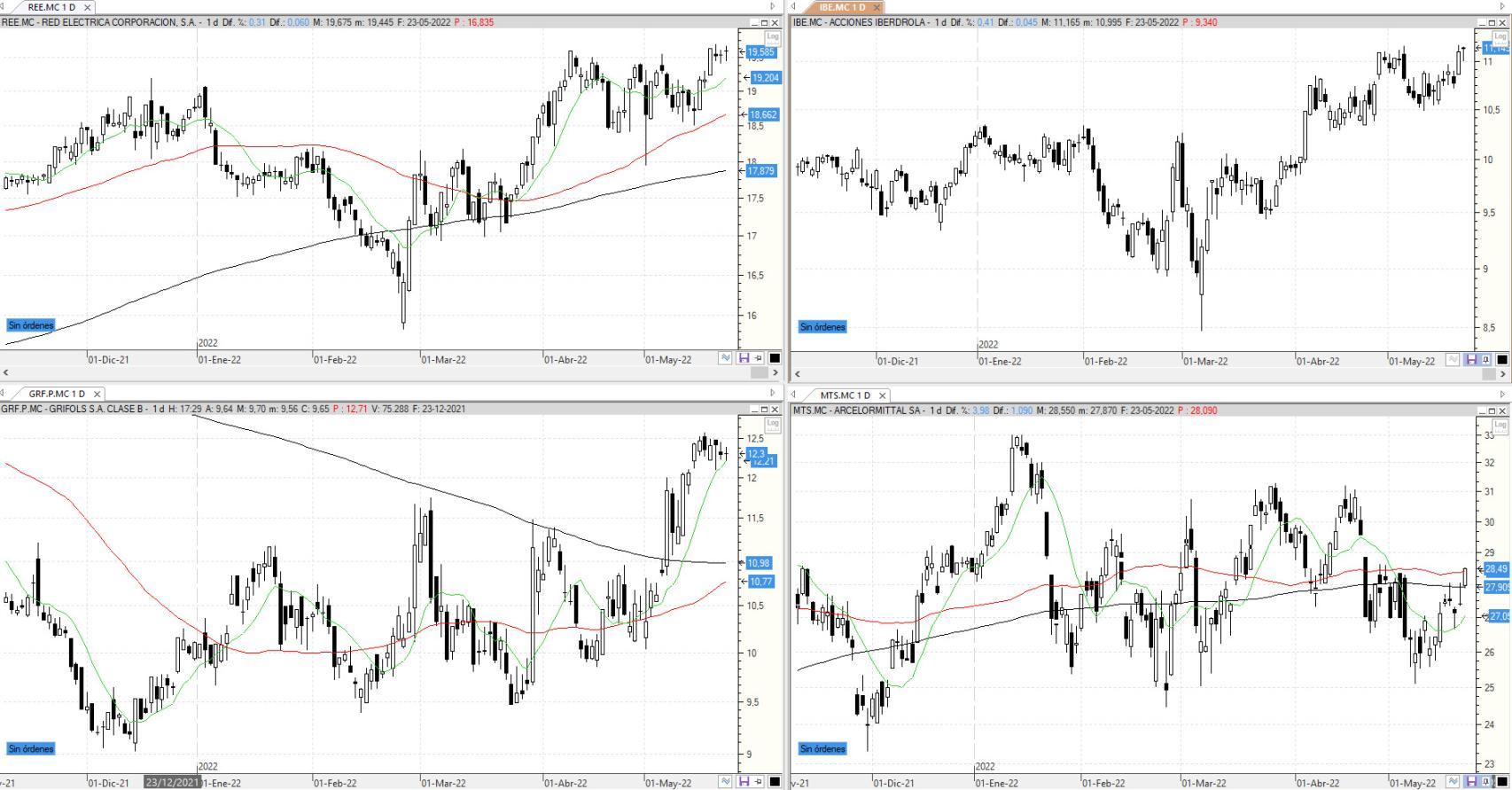The height and width of the screenshot is (790, 1512).
Task: Open the black color swatch in REE.MC chart
Action: point(775,358)
